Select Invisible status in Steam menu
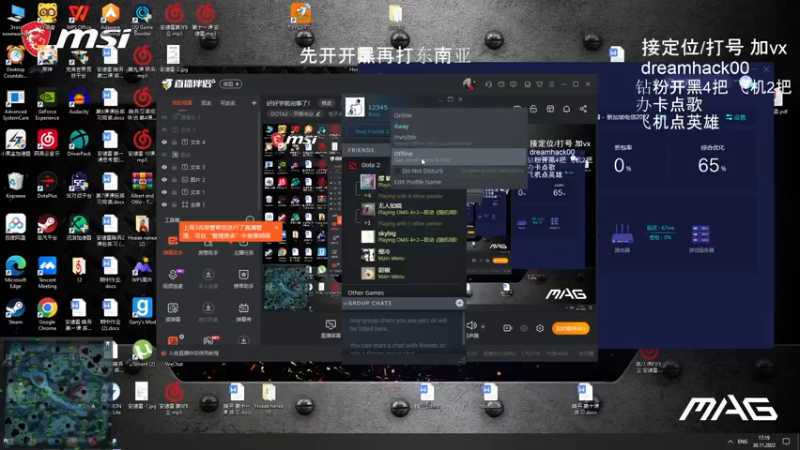800x450 pixels. tap(405, 137)
